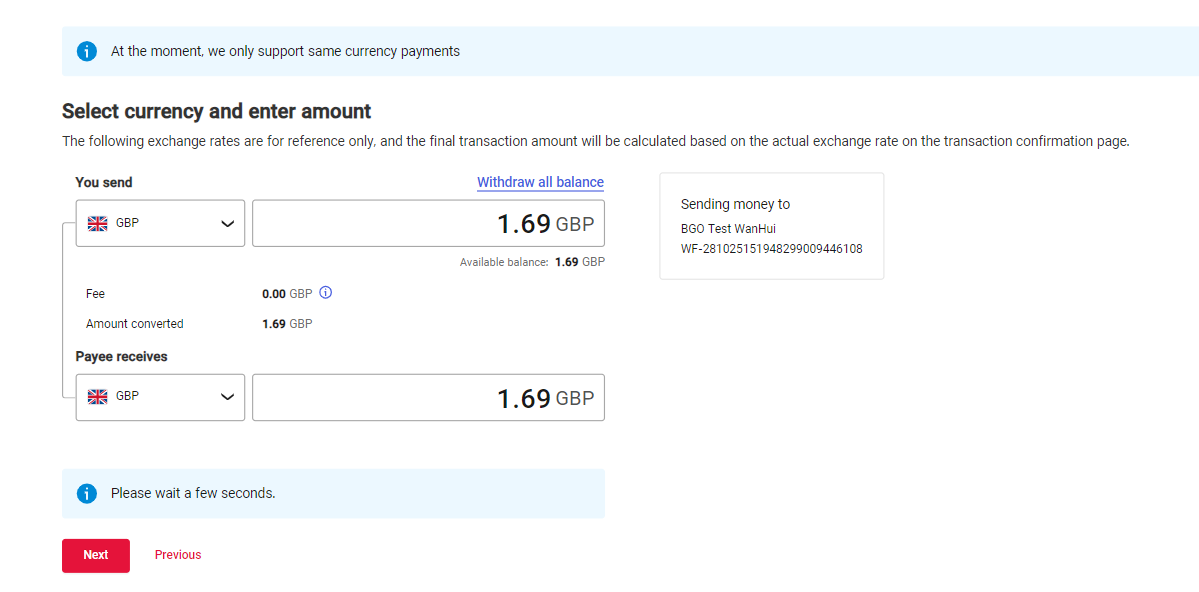The width and height of the screenshot is (1199, 592).
Task: Click the info icon in the same-currency notice
Action: (x=87, y=51)
